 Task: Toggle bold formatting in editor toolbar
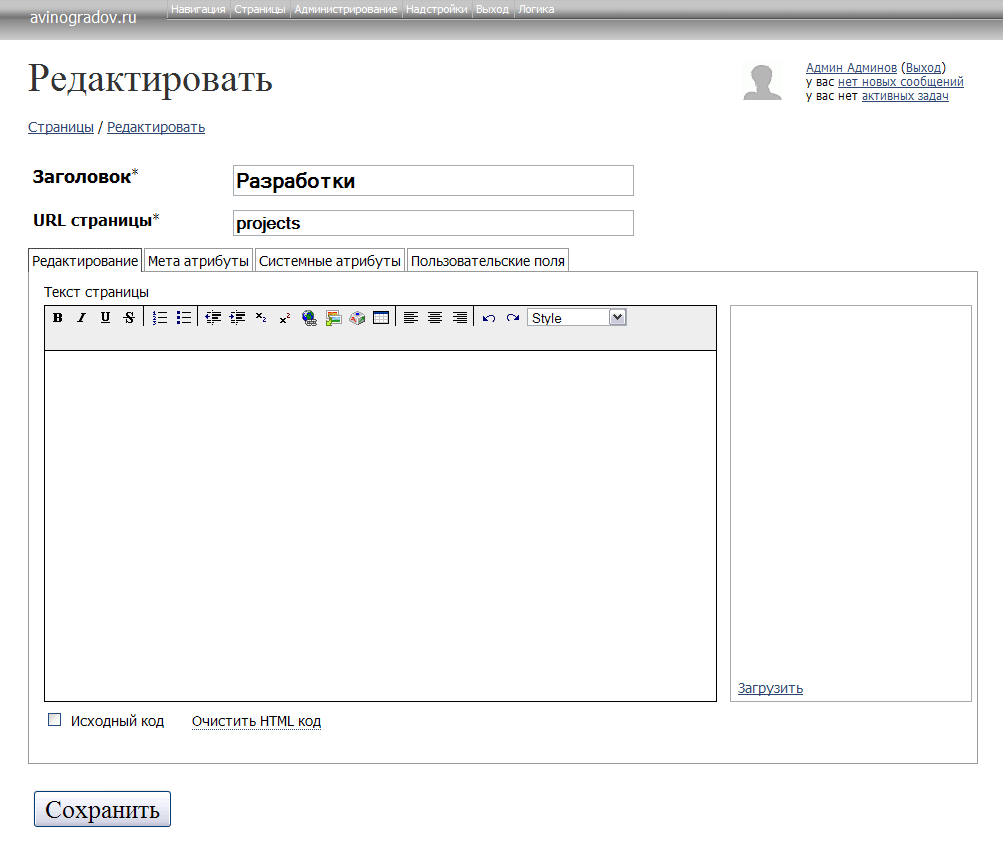coord(58,318)
